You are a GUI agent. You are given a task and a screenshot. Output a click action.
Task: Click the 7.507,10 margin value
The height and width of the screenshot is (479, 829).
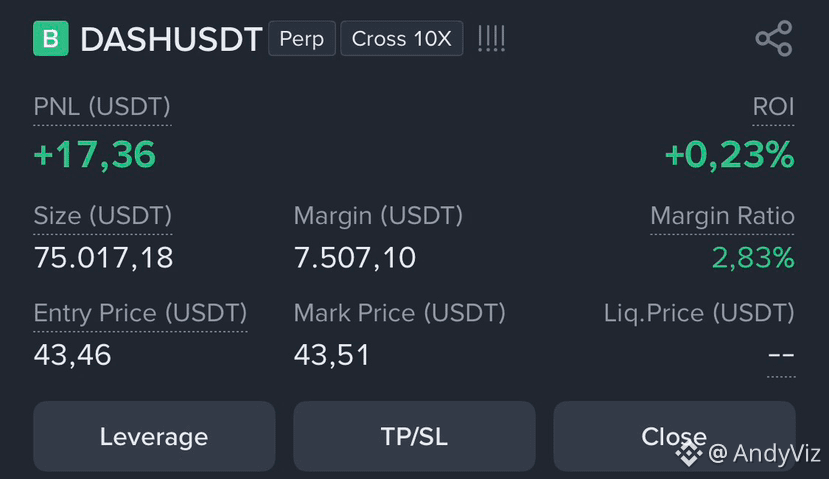(x=355, y=258)
